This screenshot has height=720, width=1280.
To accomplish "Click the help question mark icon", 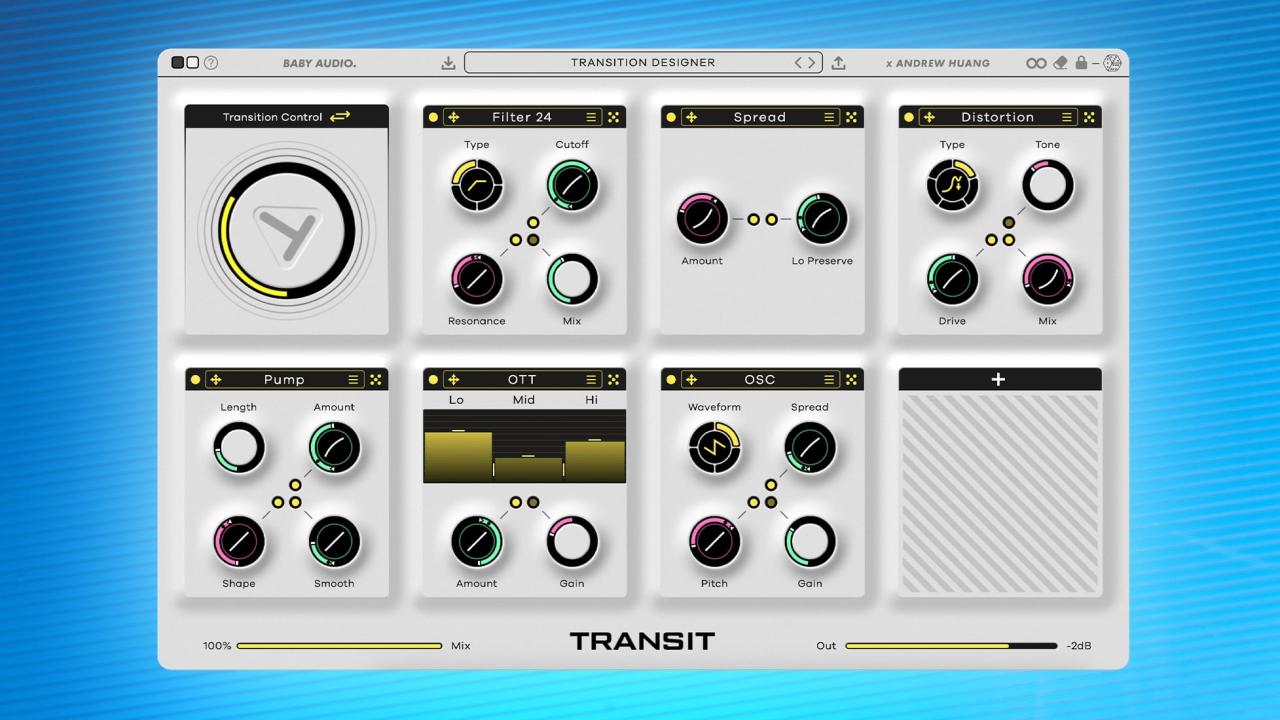I will (x=211, y=63).
